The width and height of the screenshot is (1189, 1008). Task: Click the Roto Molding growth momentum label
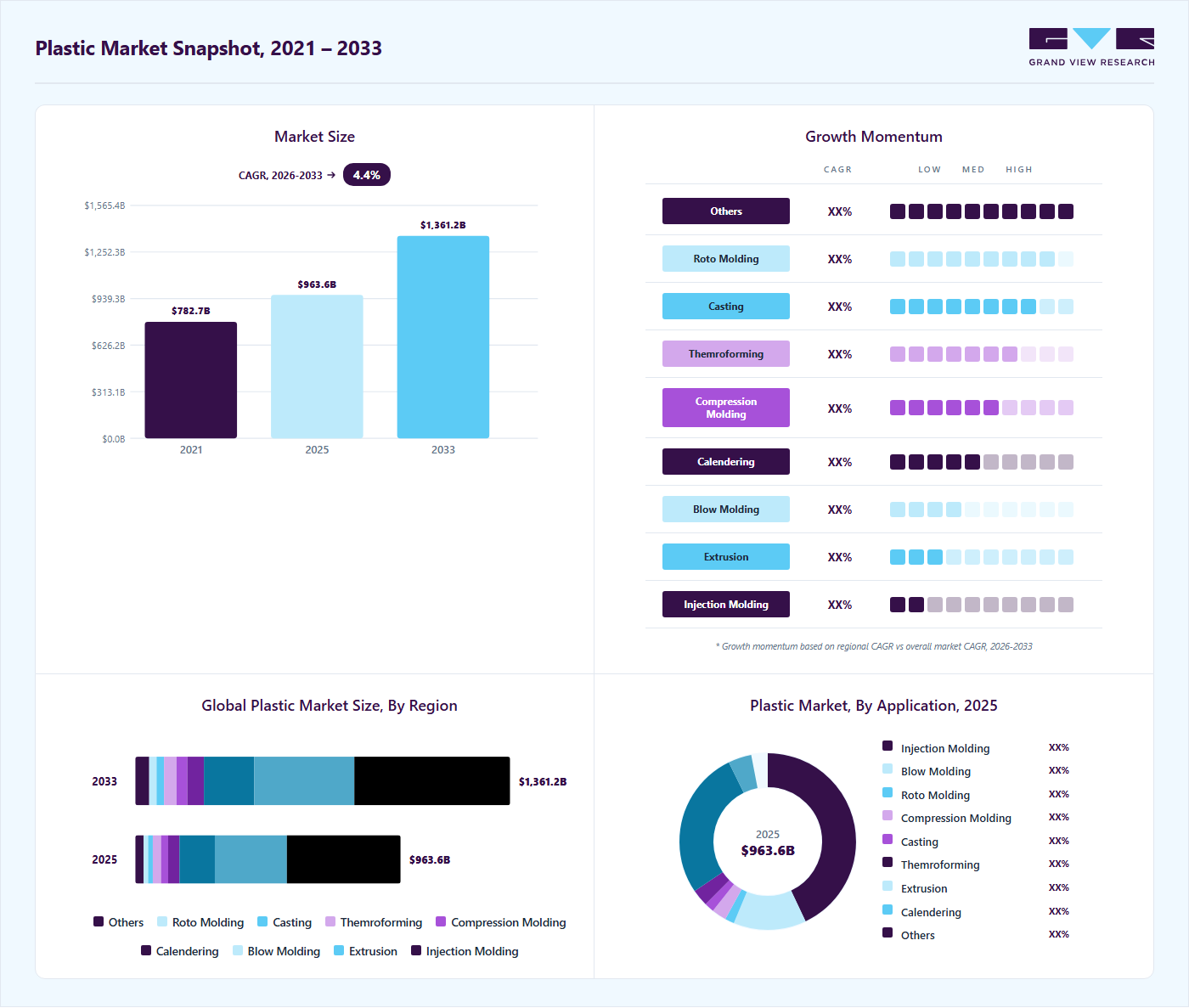pyautogui.click(x=726, y=259)
